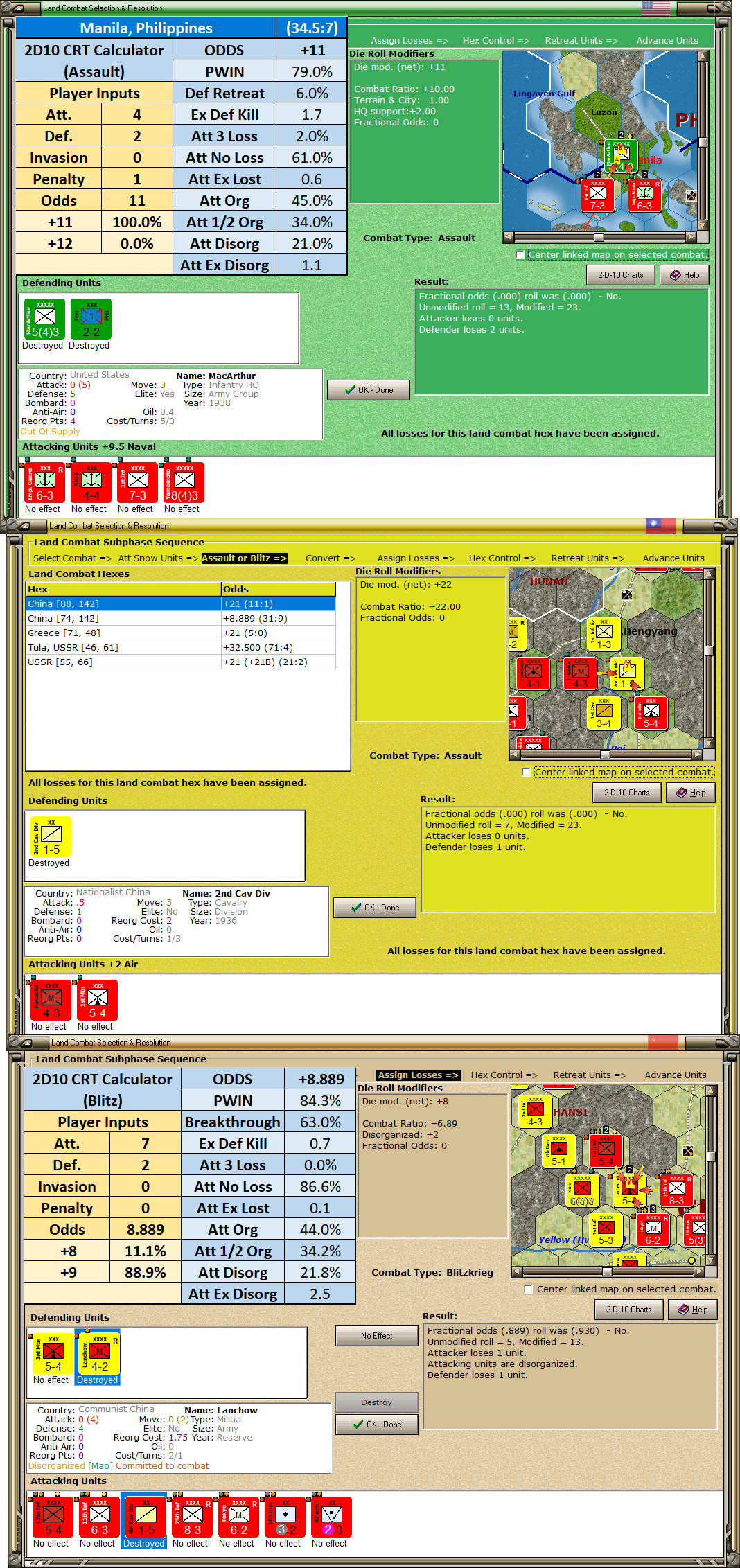Choose Att Snow Units step in yellow window

coord(158,558)
